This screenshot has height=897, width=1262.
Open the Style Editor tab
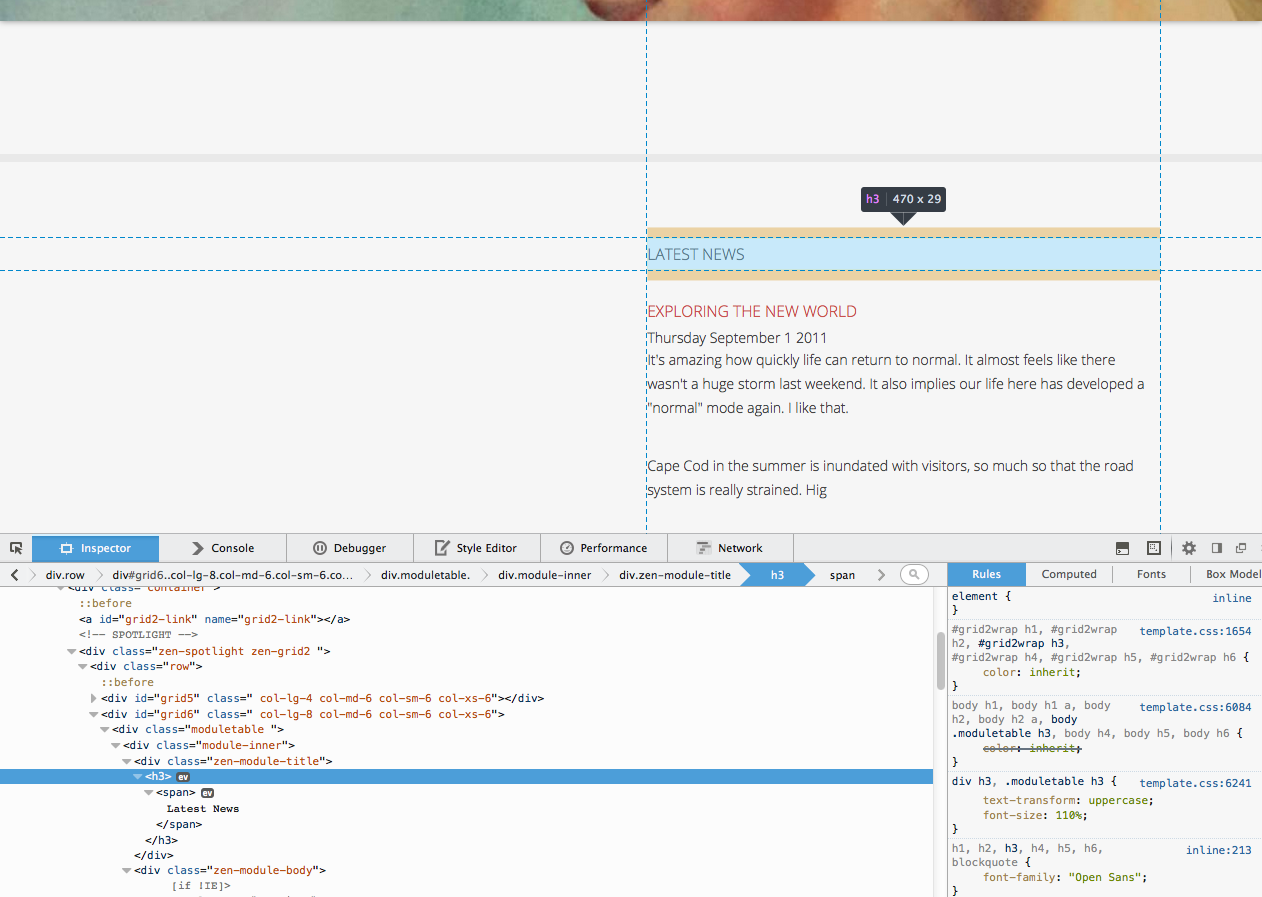(477, 548)
